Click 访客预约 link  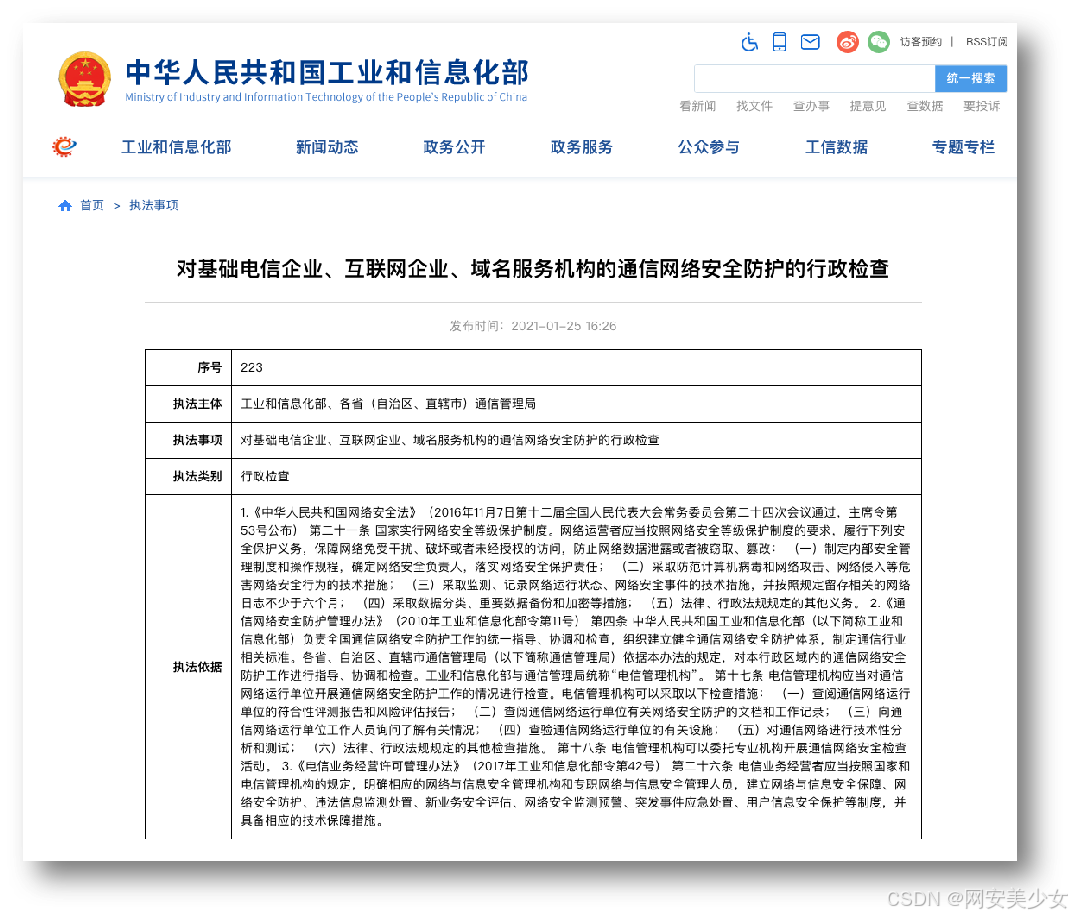click(x=920, y=42)
